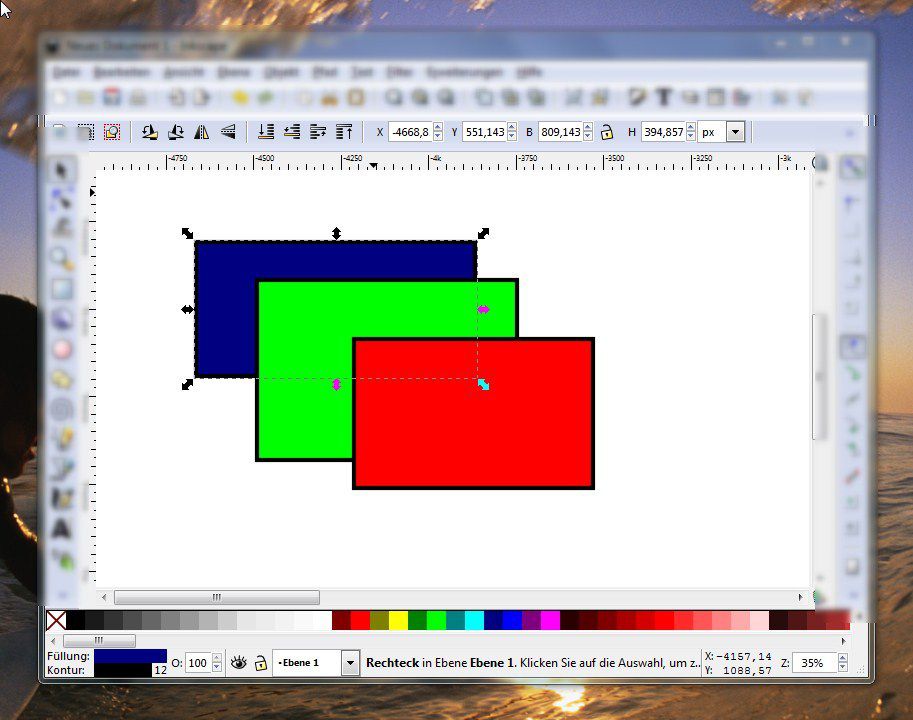913x720 pixels.
Task: Rotate selection 90° counter-clockwise
Action: point(149,132)
